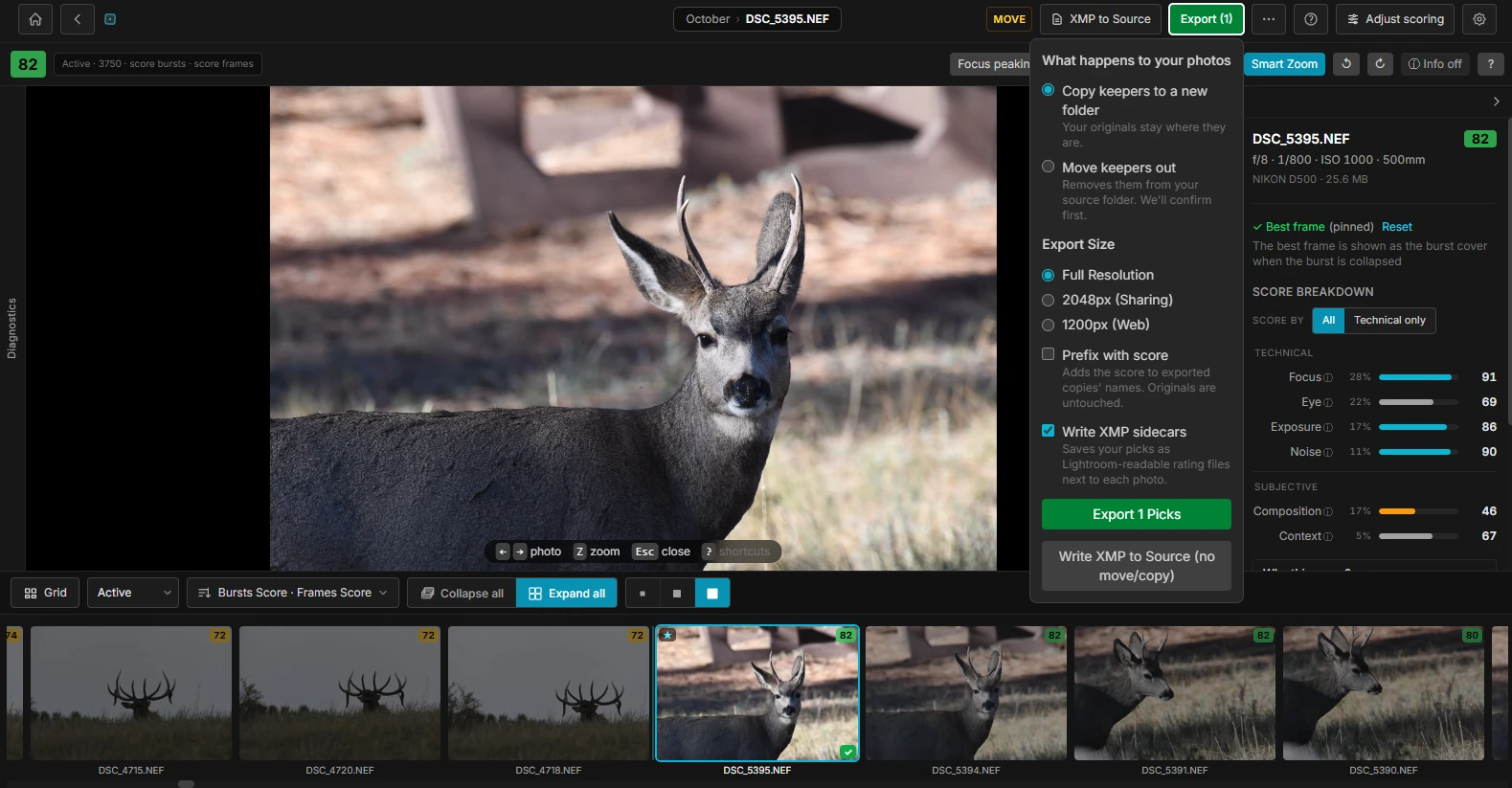Image resolution: width=1512 pixels, height=788 pixels.
Task: Open the help question-mark circle icon
Action: tap(1311, 19)
